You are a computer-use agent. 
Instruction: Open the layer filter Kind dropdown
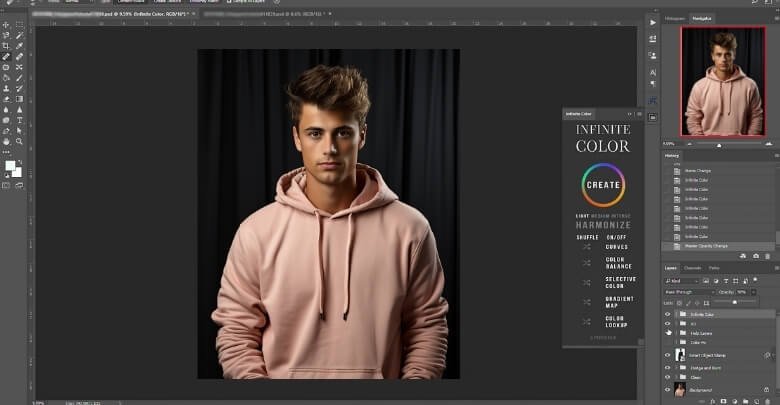click(x=682, y=281)
